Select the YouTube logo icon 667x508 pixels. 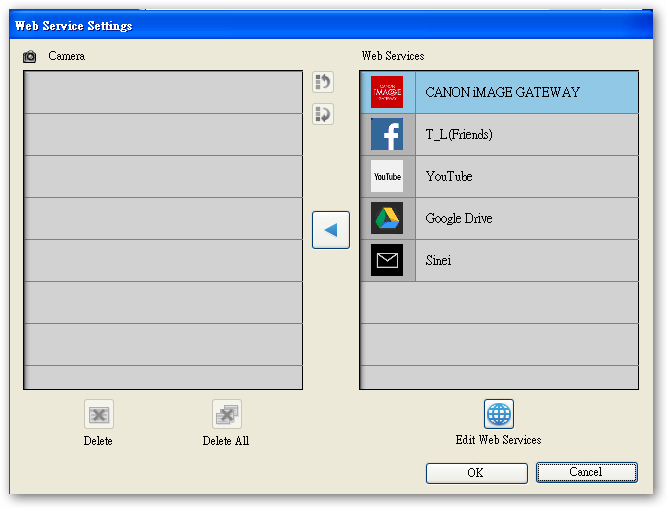pos(387,176)
